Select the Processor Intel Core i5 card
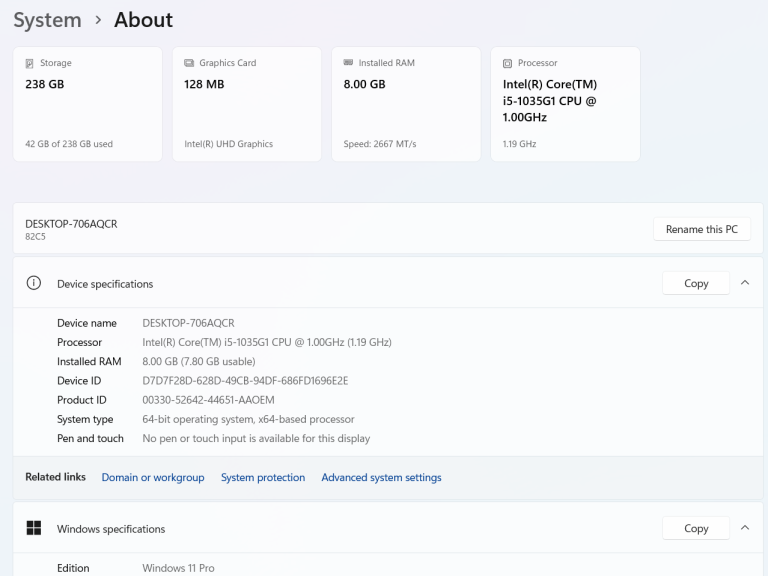Viewport: 768px width, 576px height. coord(565,104)
